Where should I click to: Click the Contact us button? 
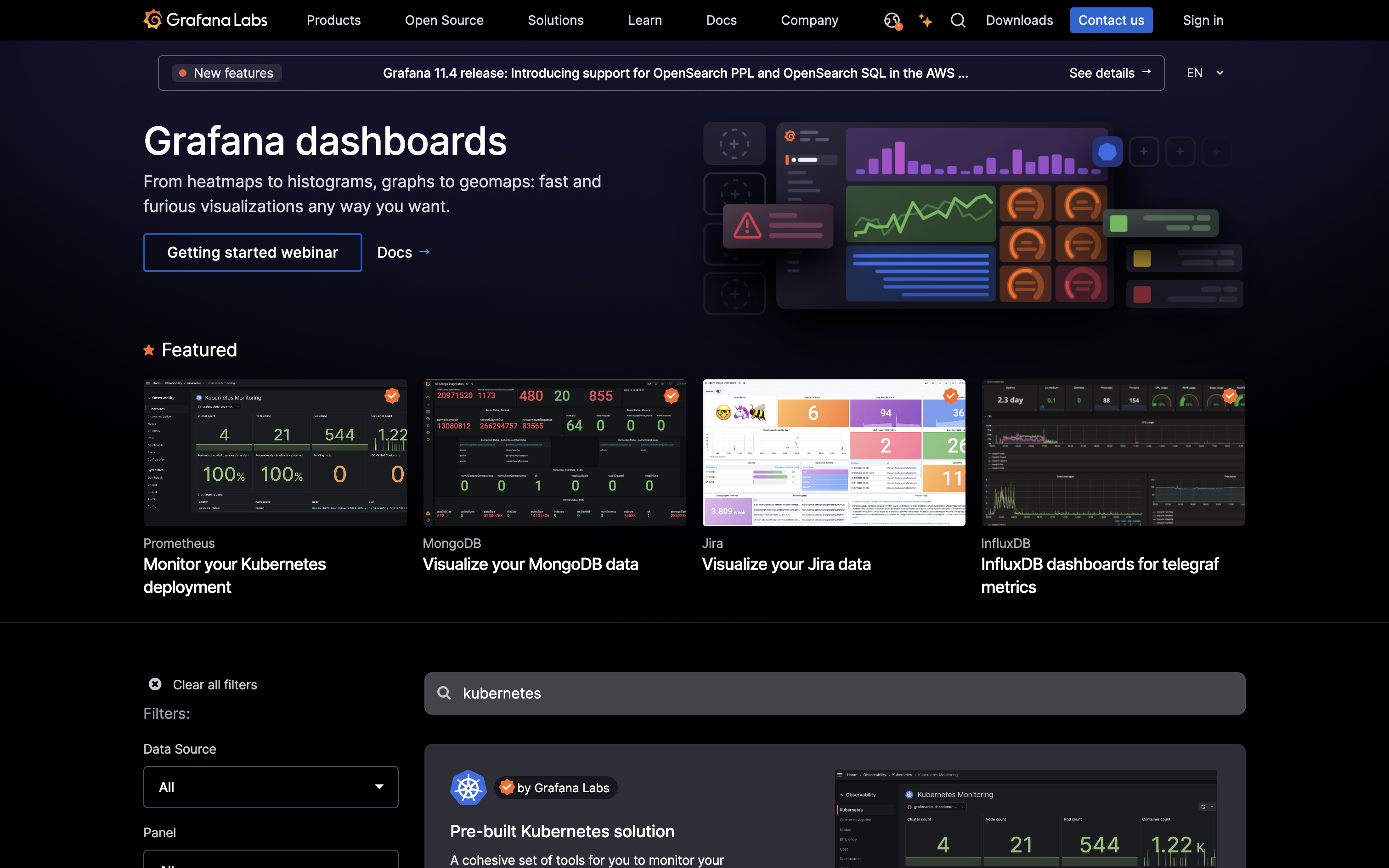(x=1111, y=20)
